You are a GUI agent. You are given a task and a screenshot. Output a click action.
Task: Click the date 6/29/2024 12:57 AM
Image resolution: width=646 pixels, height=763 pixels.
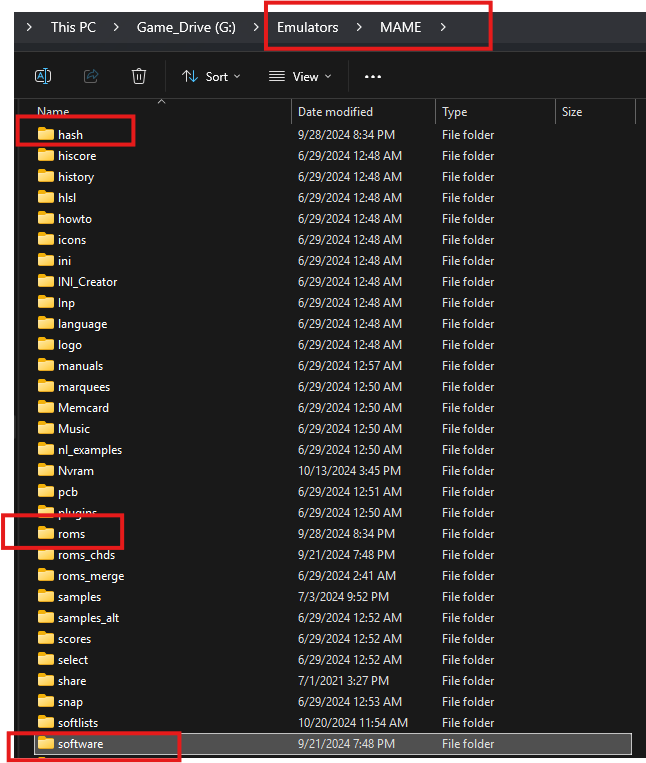click(x=350, y=366)
